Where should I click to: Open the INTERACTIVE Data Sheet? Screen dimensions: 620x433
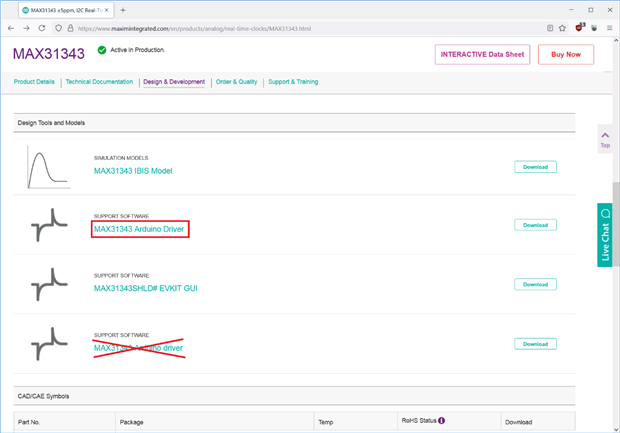pyautogui.click(x=482, y=55)
